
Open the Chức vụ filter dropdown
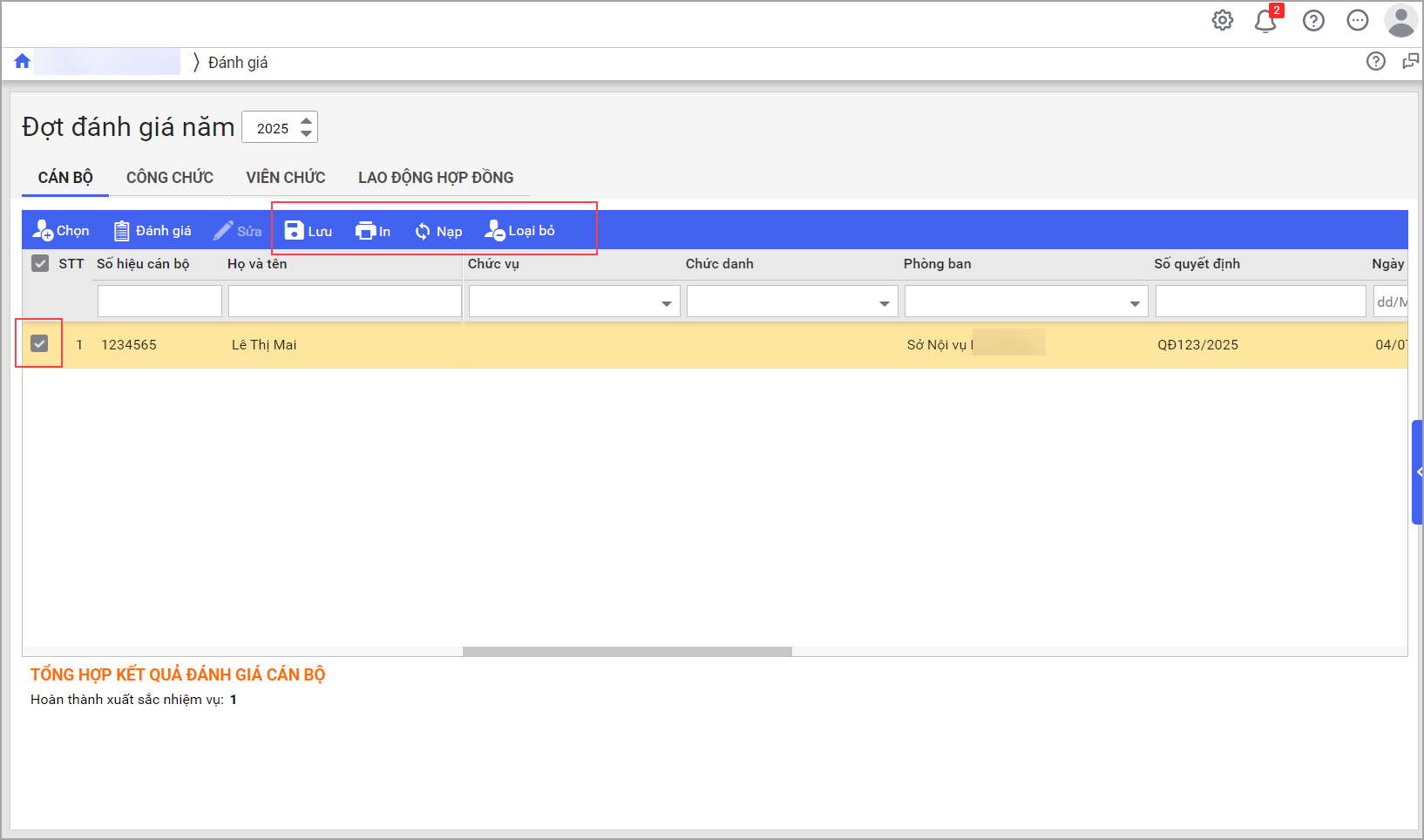click(666, 303)
